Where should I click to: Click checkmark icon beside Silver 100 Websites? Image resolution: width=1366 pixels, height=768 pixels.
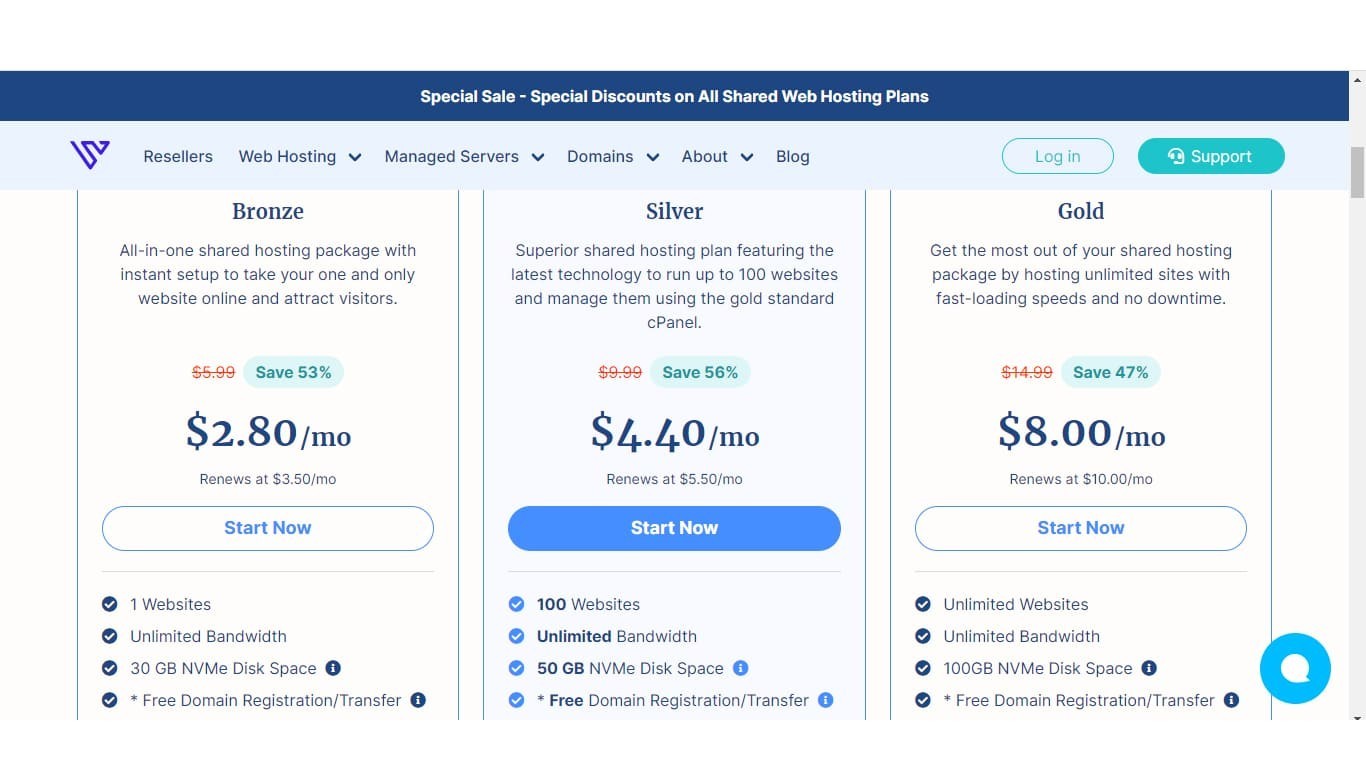tap(516, 604)
